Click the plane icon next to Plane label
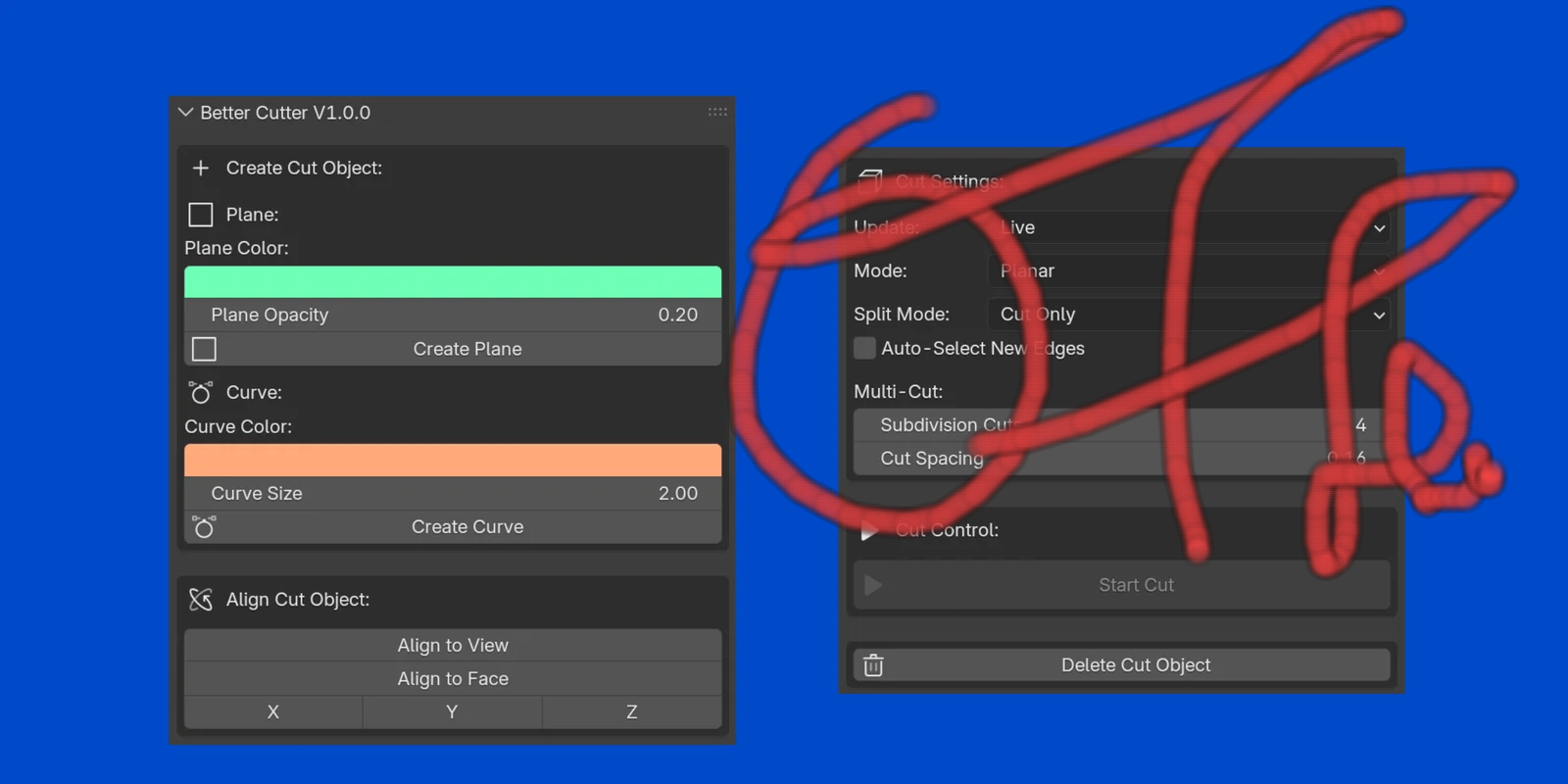The height and width of the screenshot is (784, 1568). tap(201, 215)
